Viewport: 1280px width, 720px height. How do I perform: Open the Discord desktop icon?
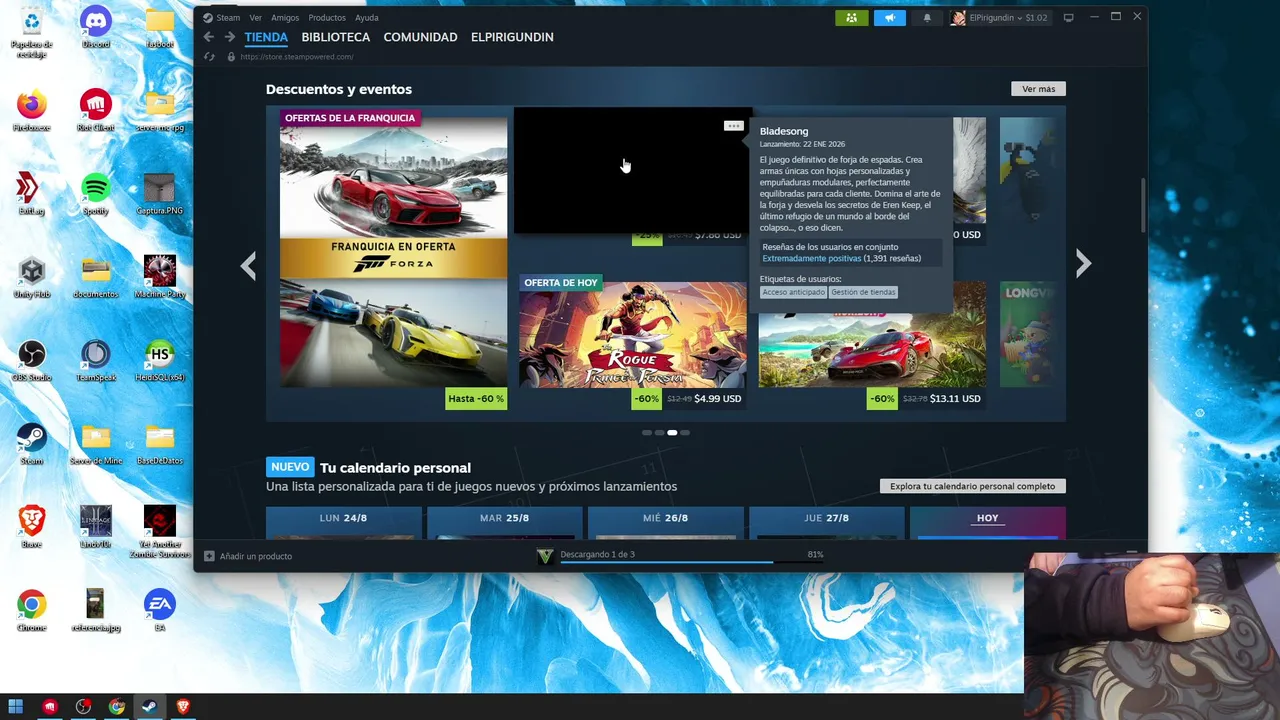click(x=96, y=26)
